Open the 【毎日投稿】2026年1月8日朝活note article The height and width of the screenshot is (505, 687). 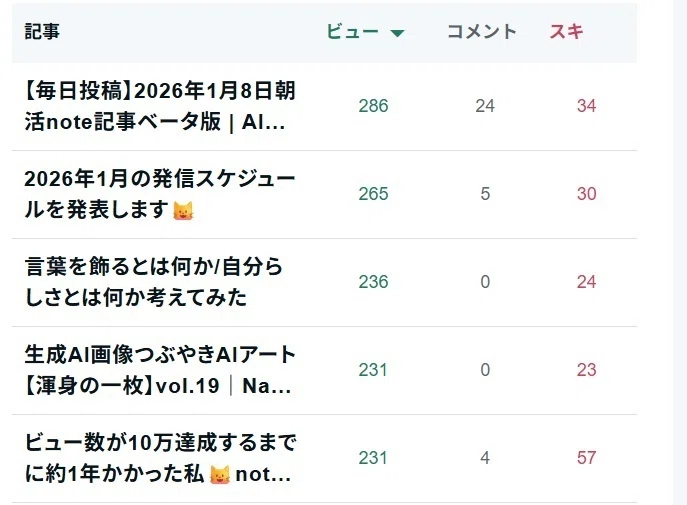(160, 106)
